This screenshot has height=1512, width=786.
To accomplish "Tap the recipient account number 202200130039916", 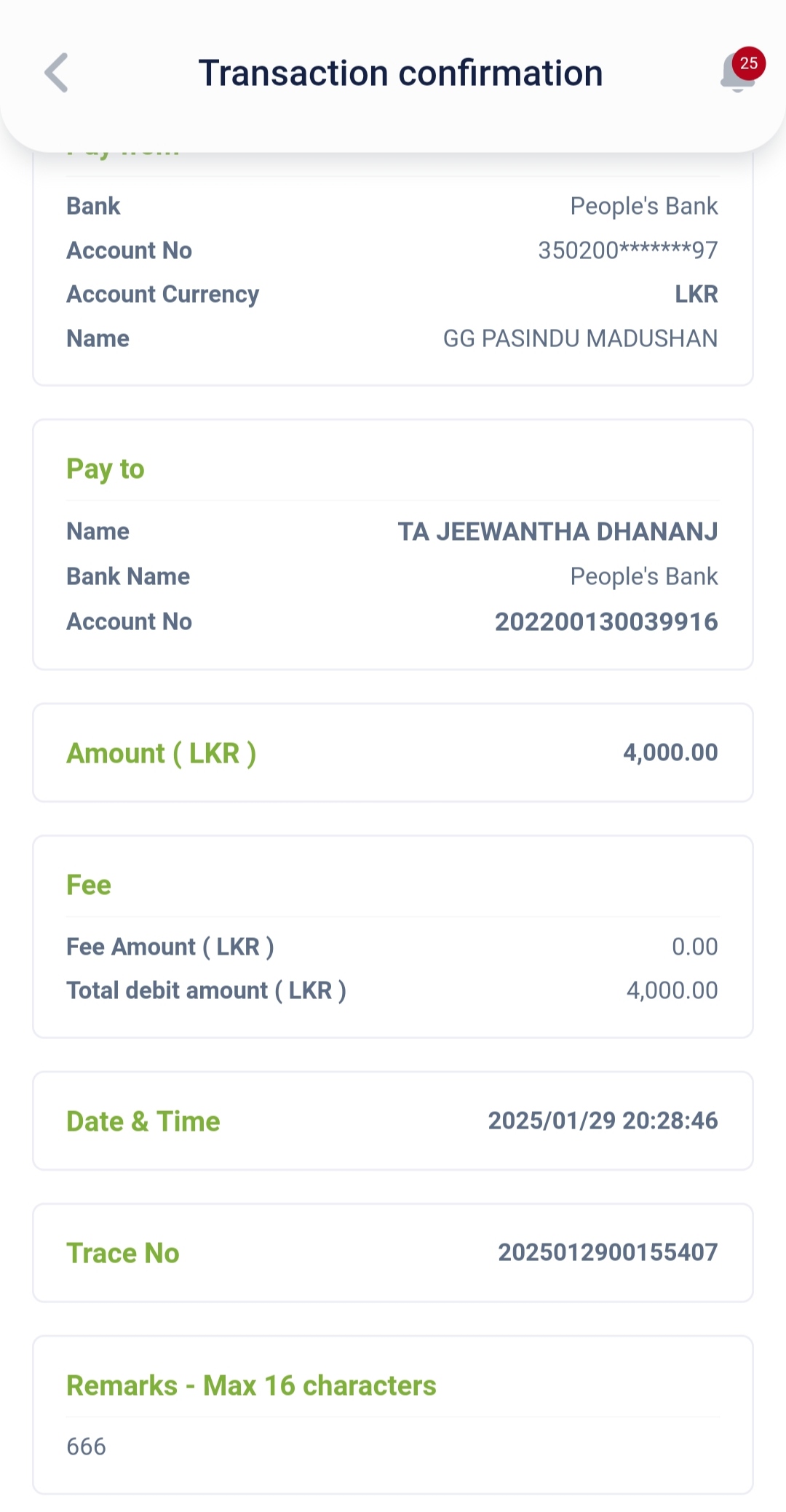I will pyautogui.click(x=606, y=622).
